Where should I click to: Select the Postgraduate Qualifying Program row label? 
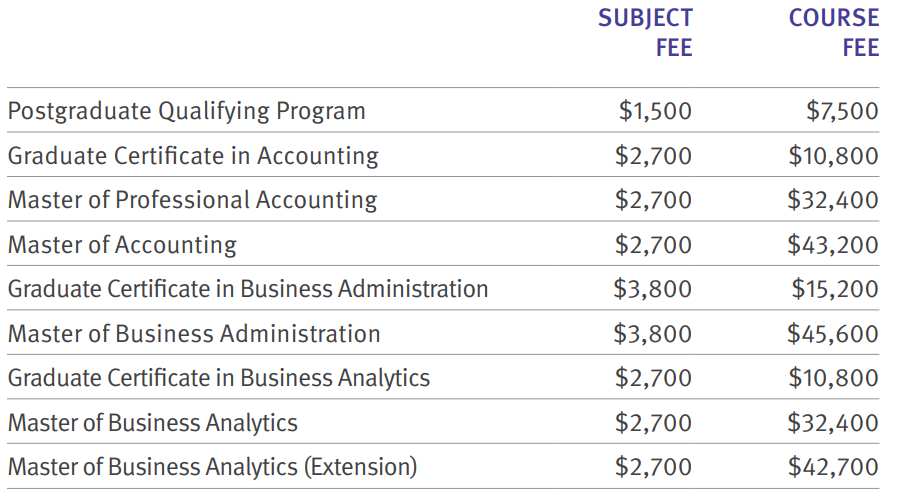point(187,112)
